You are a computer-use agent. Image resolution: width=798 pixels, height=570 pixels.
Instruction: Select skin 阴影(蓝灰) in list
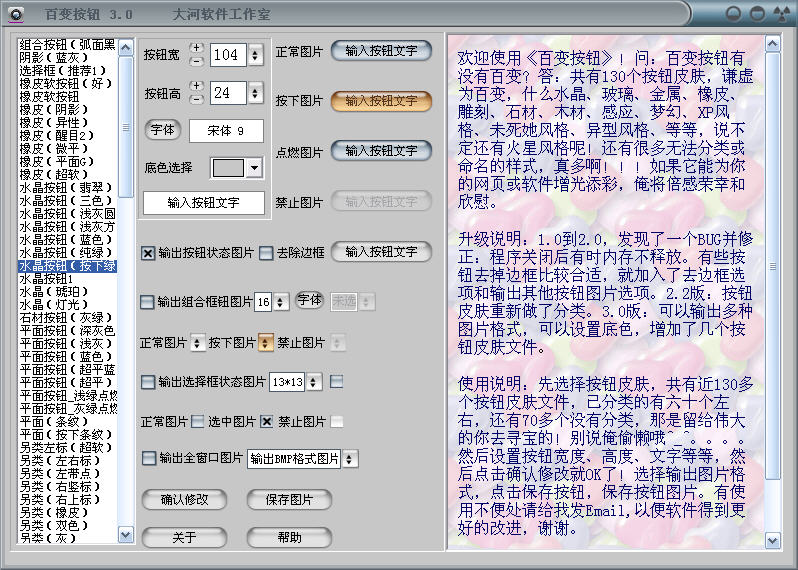[68, 58]
